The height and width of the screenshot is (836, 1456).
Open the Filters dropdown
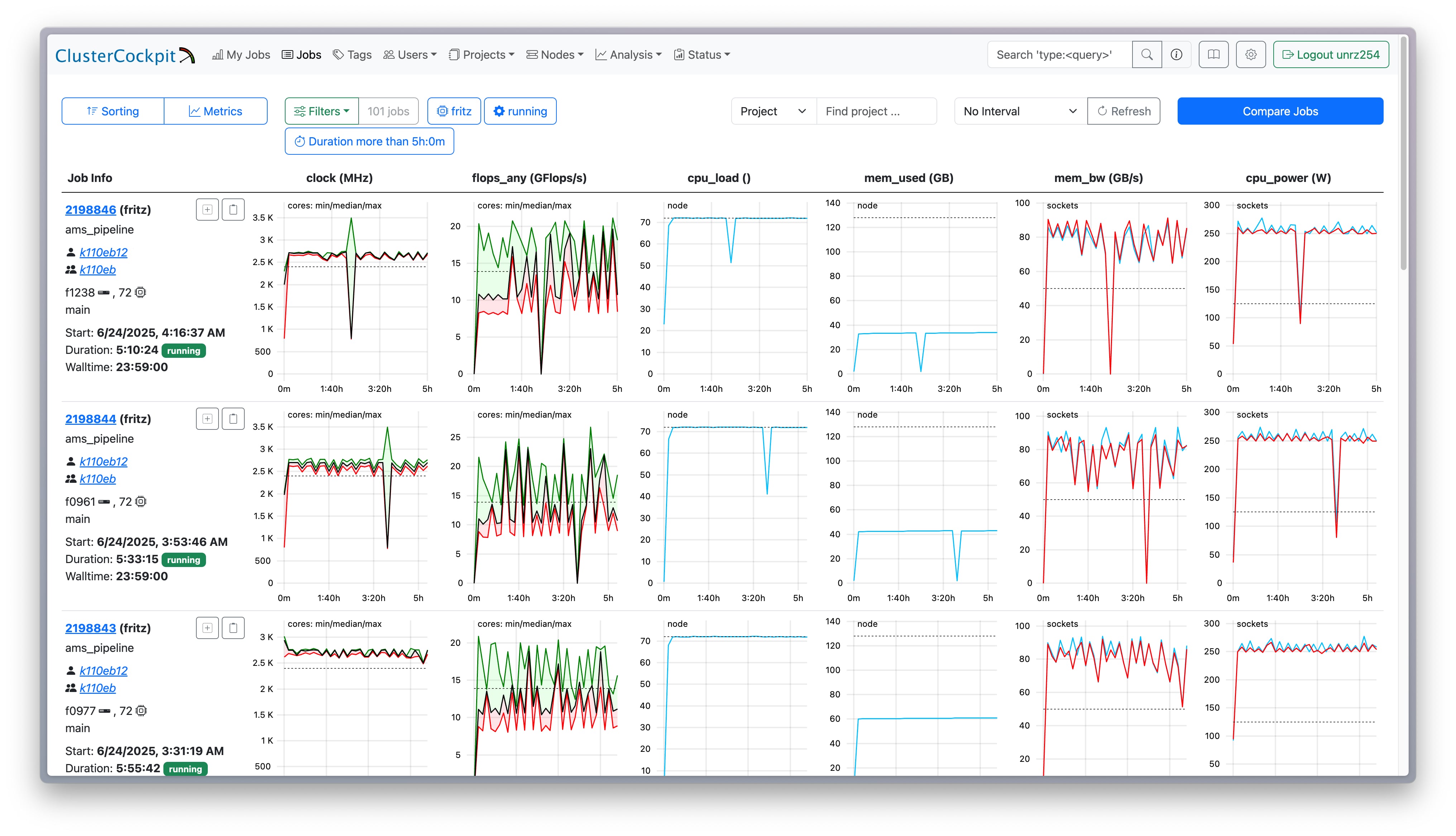click(x=321, y=111)
